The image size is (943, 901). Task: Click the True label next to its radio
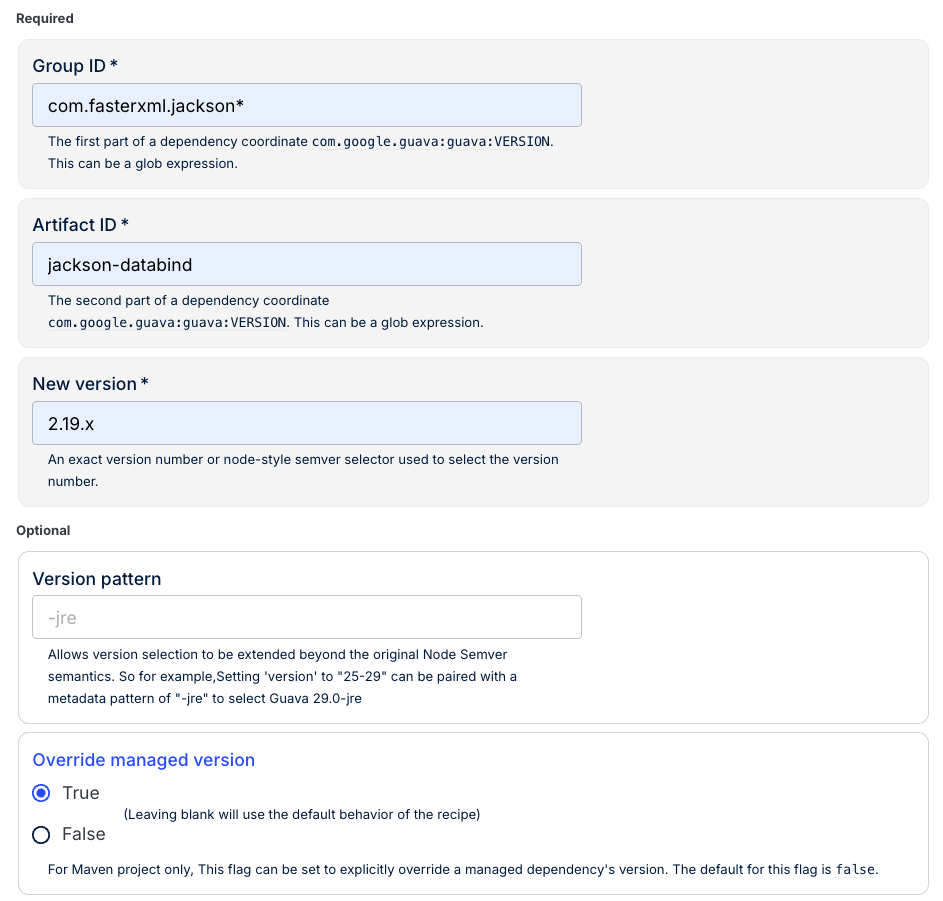(x=78, y=793)
